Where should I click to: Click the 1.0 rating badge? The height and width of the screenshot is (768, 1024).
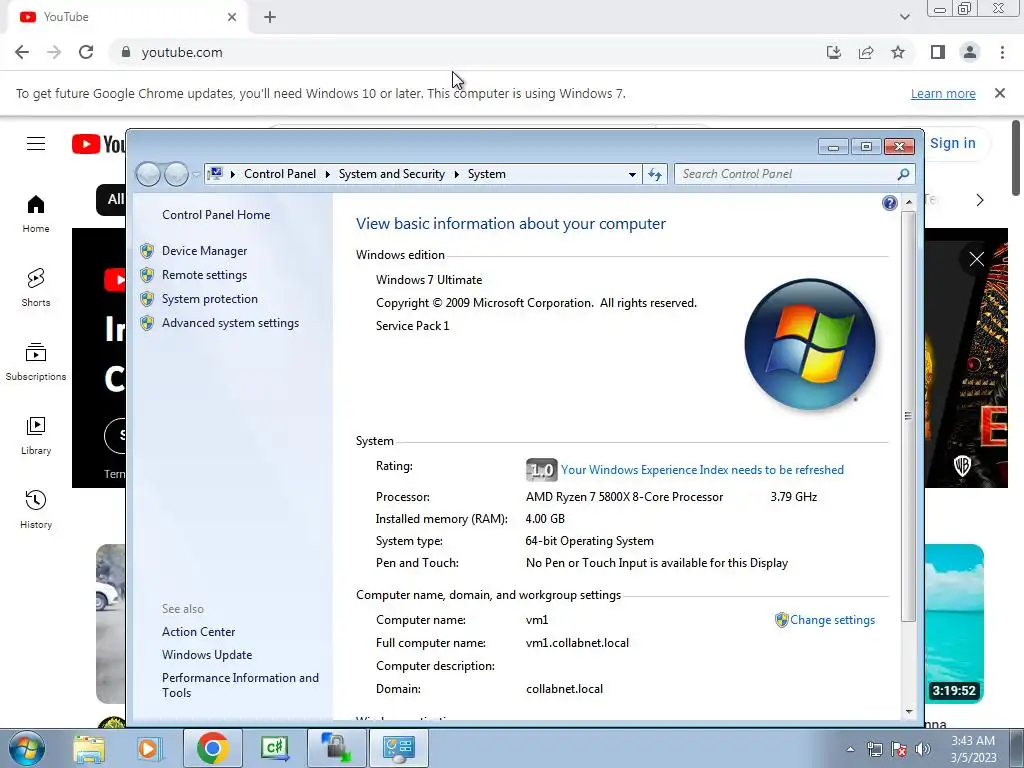click(541, 470)
